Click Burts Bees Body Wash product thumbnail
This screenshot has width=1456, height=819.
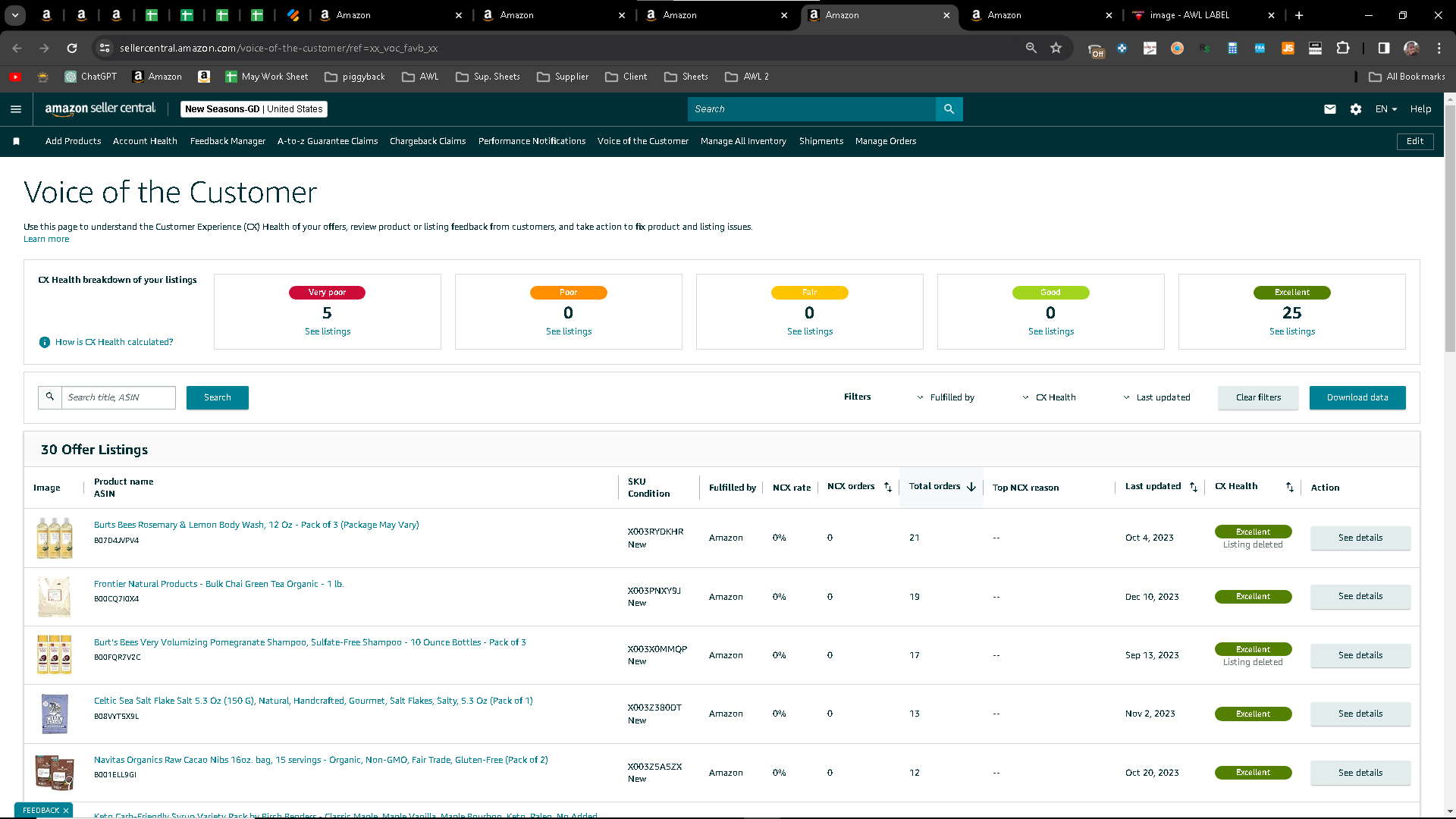(x=55, y=538)
